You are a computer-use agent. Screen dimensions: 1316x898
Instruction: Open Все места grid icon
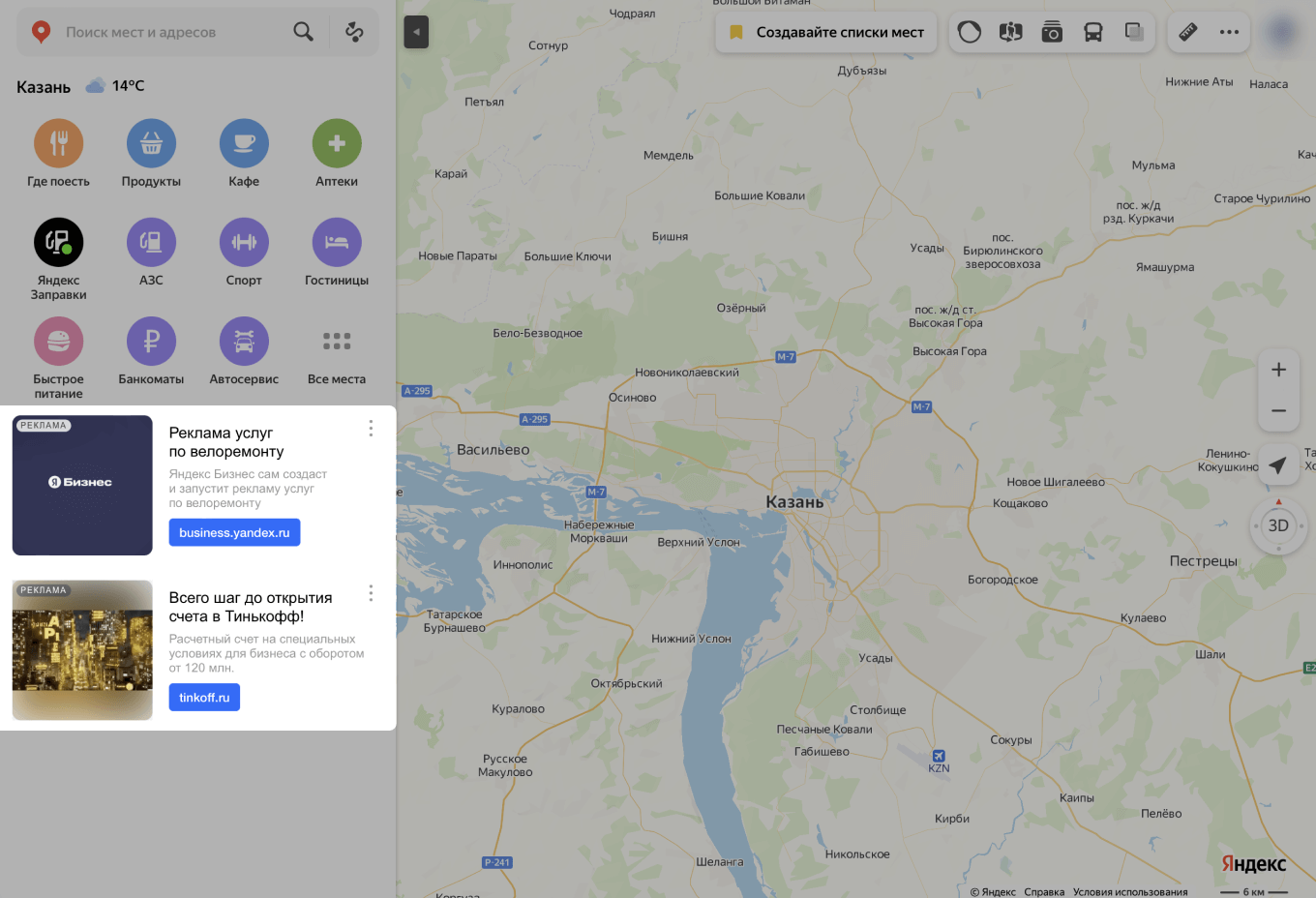click(337, 342)
